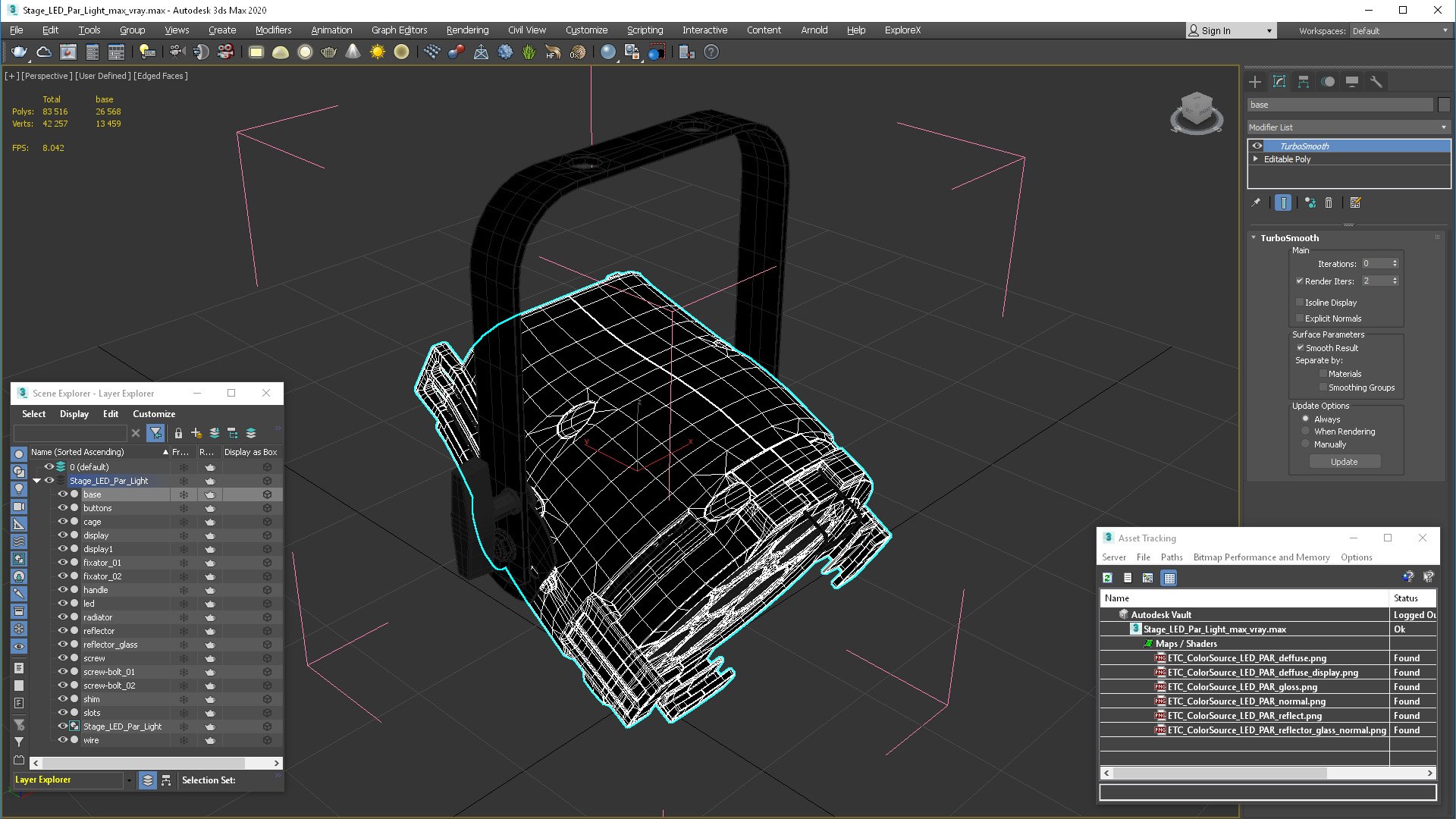Uncheck the Smooth Result checkbox
The image size is (1456, 819).
[x=1300, y=348]
